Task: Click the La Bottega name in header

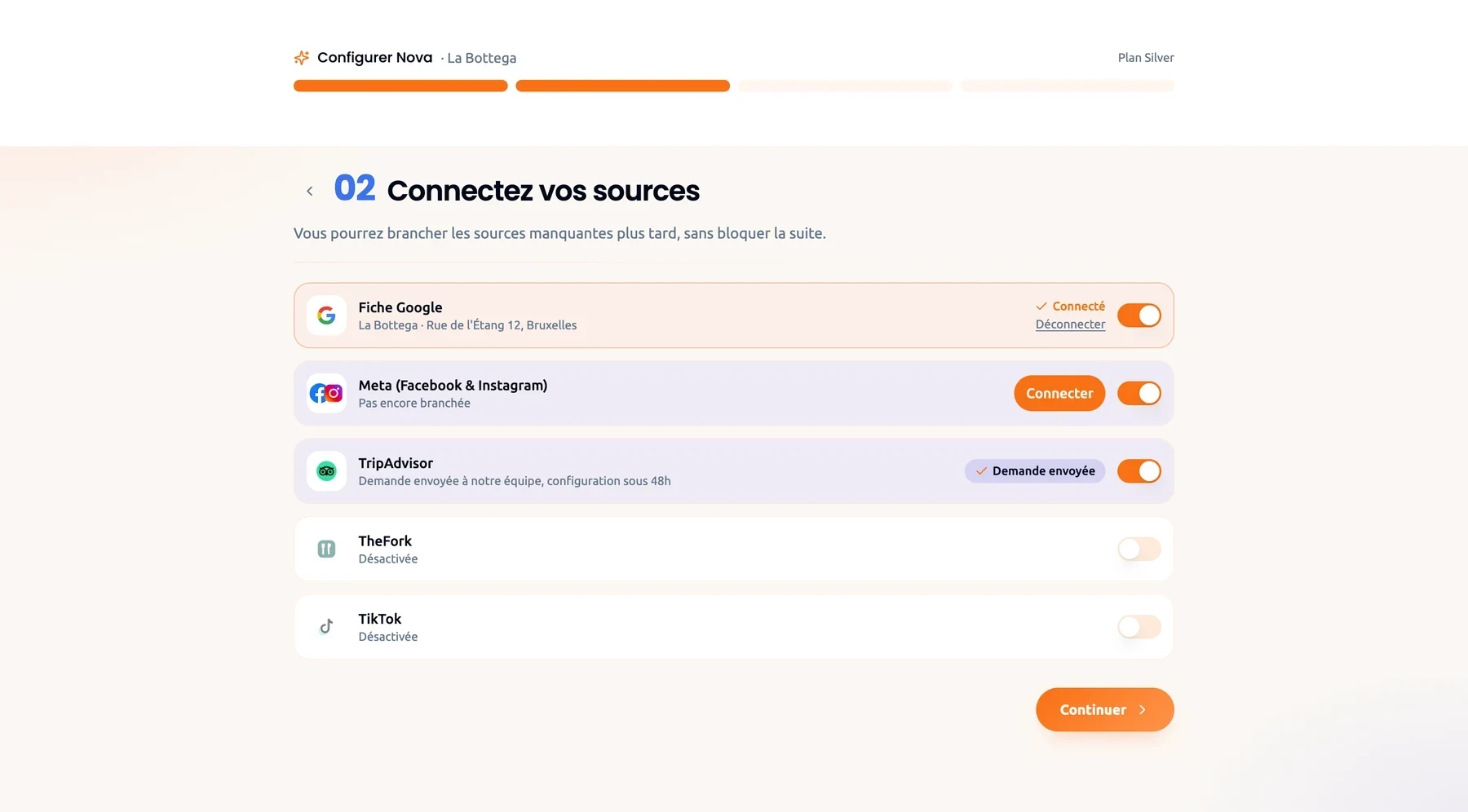Action: point(482,58)
